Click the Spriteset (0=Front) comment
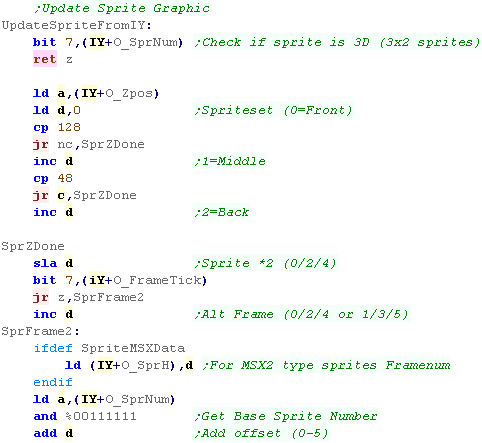The width and height of the screenshot is (482, 443). pos(274,110)
